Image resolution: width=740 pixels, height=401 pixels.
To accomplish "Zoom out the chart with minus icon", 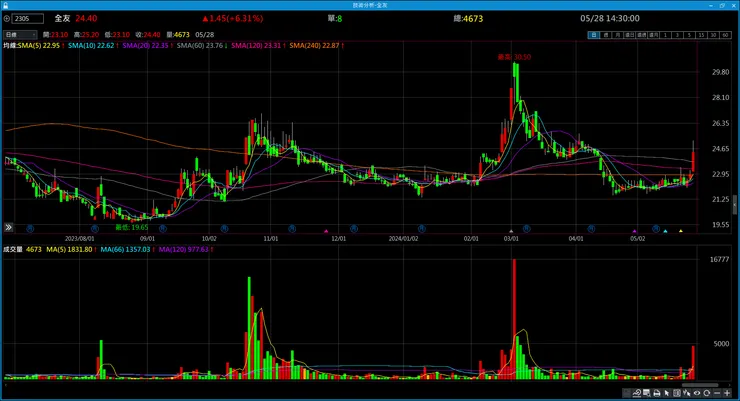I will [x=717, y=393].
